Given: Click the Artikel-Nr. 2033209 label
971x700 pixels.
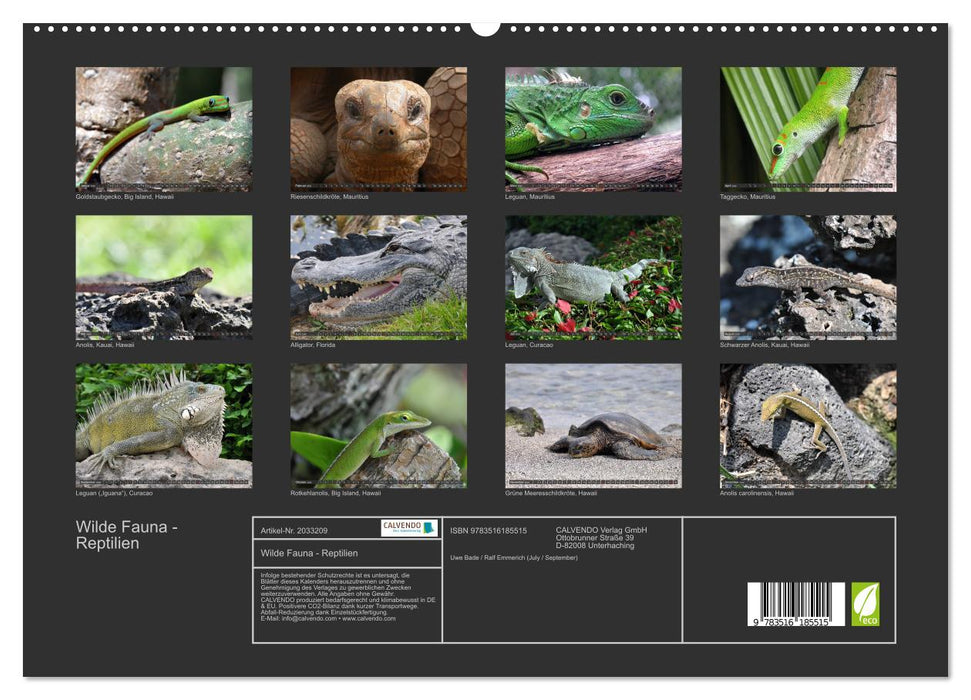Looking at the screenshot, I should pos(294,530).
